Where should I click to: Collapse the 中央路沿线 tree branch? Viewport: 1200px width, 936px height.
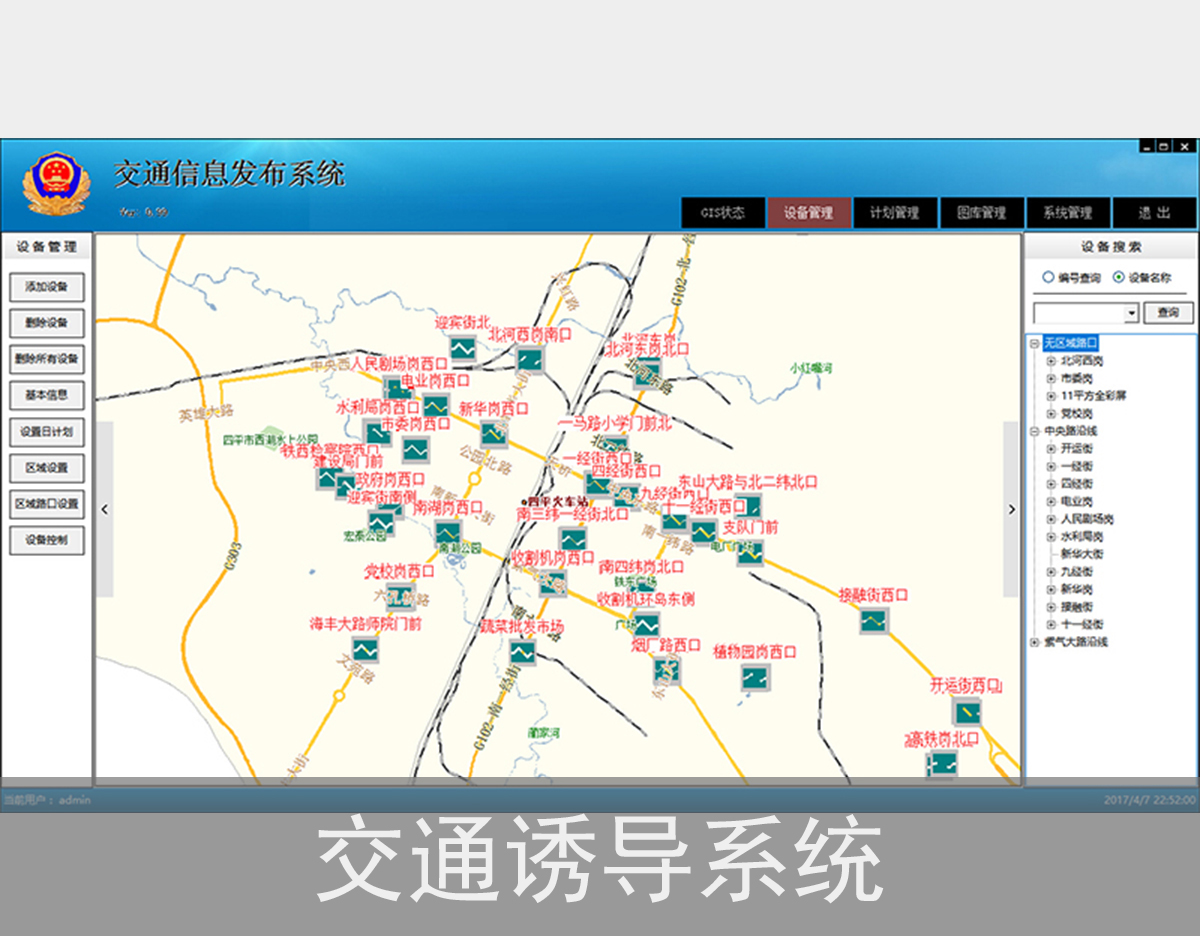pyautogui.click(x=1035, y=430)
